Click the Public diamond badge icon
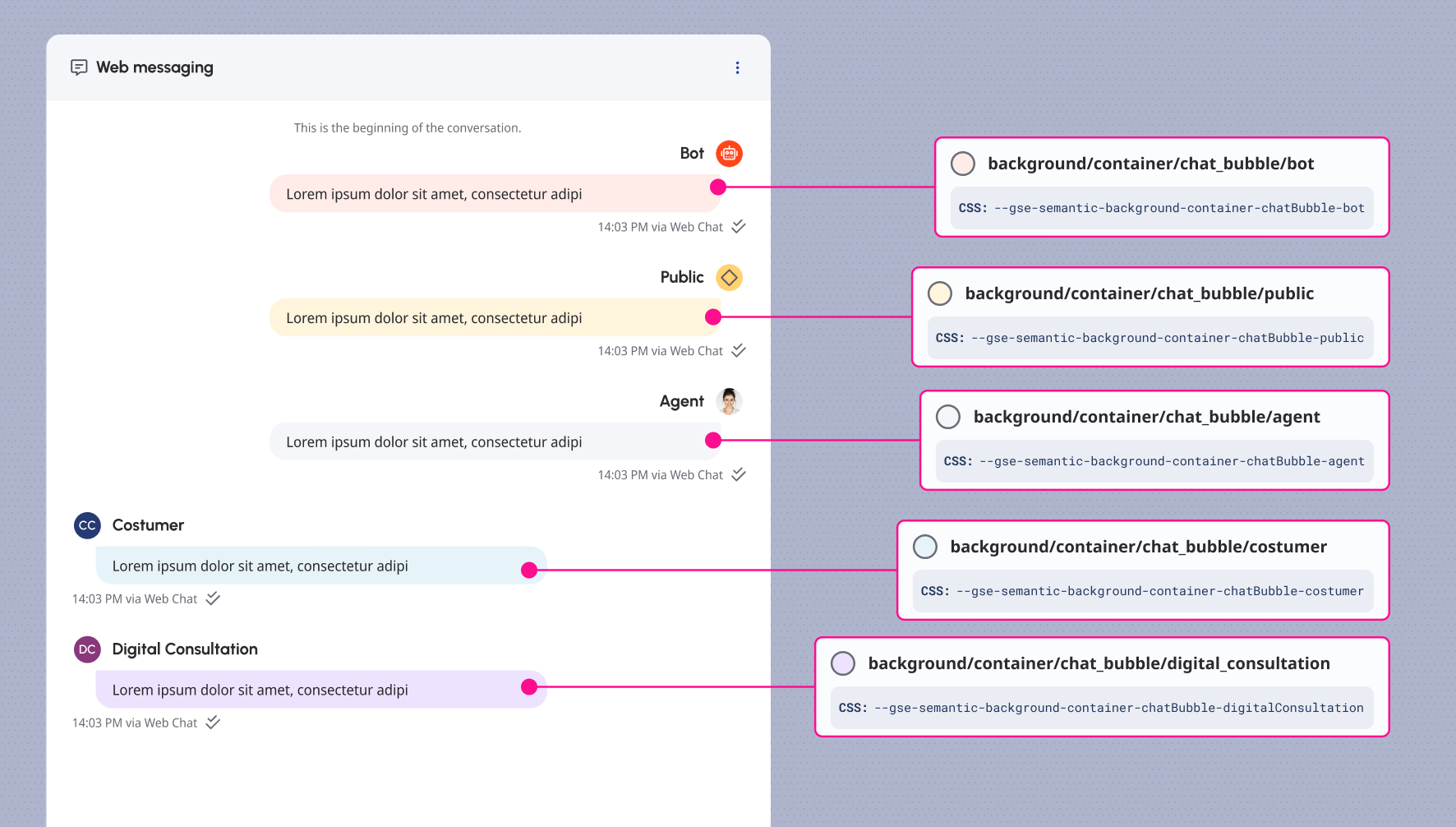The width and height of the screenshot is (1456, 827). pos(729,277)
